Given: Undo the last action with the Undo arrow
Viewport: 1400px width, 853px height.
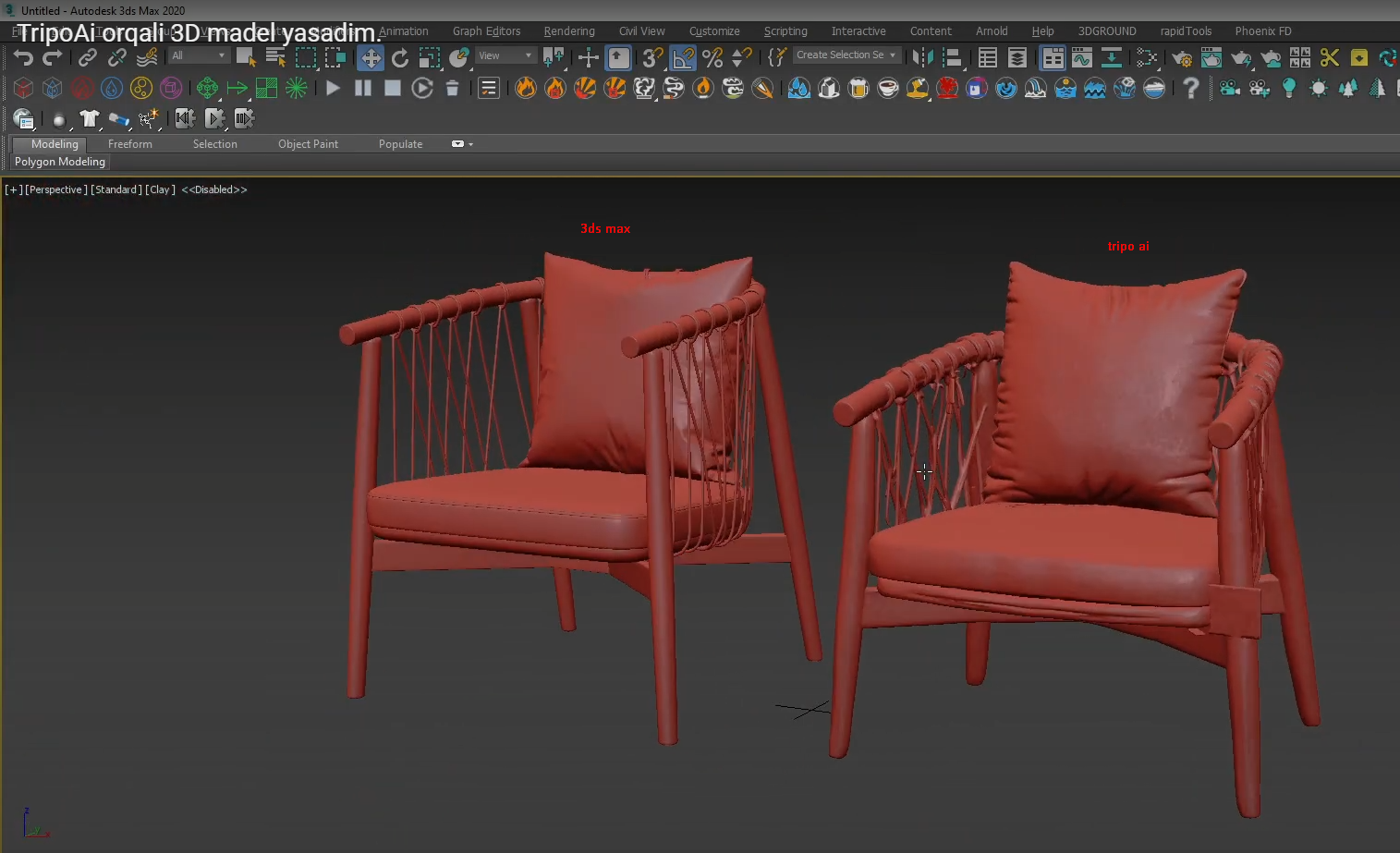Looking at the screenshot, I should (23, 57).
